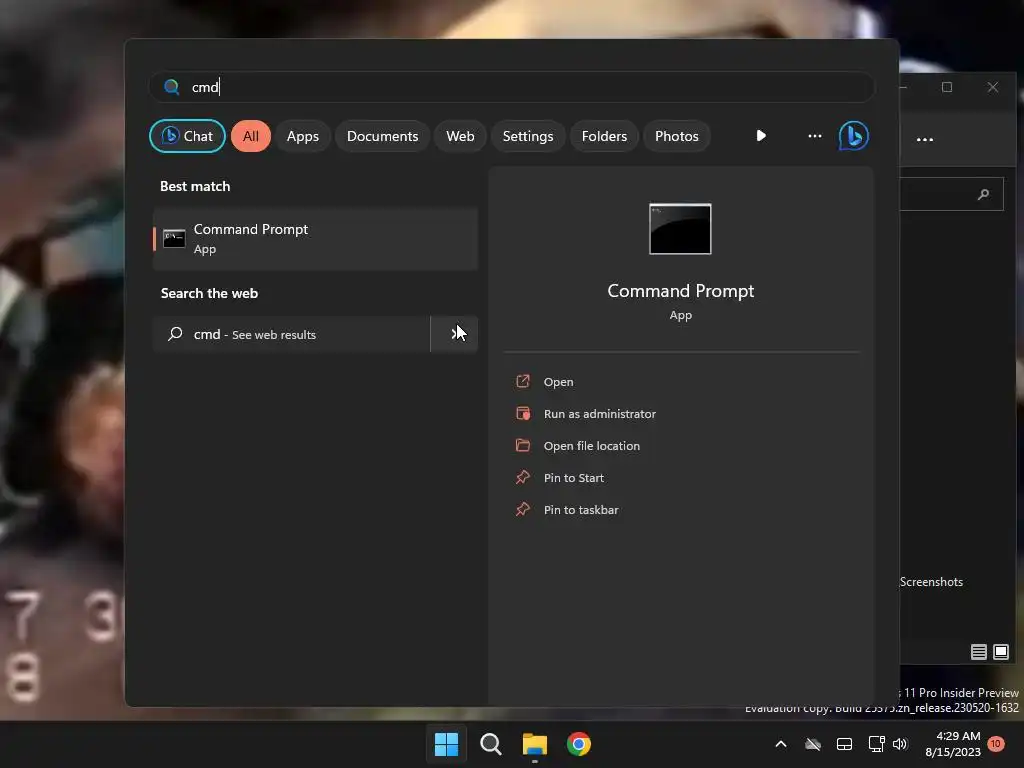Open cmd See web results entry

292,334
